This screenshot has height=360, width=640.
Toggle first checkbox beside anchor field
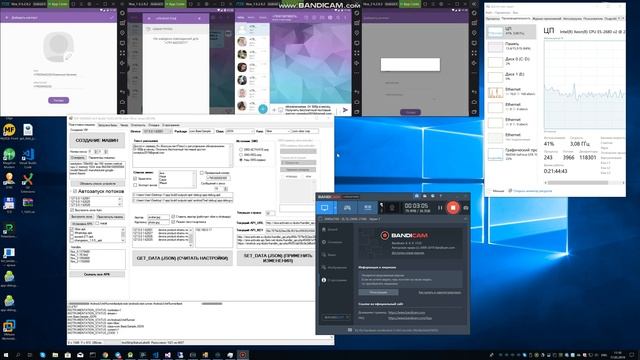(173, 216)
